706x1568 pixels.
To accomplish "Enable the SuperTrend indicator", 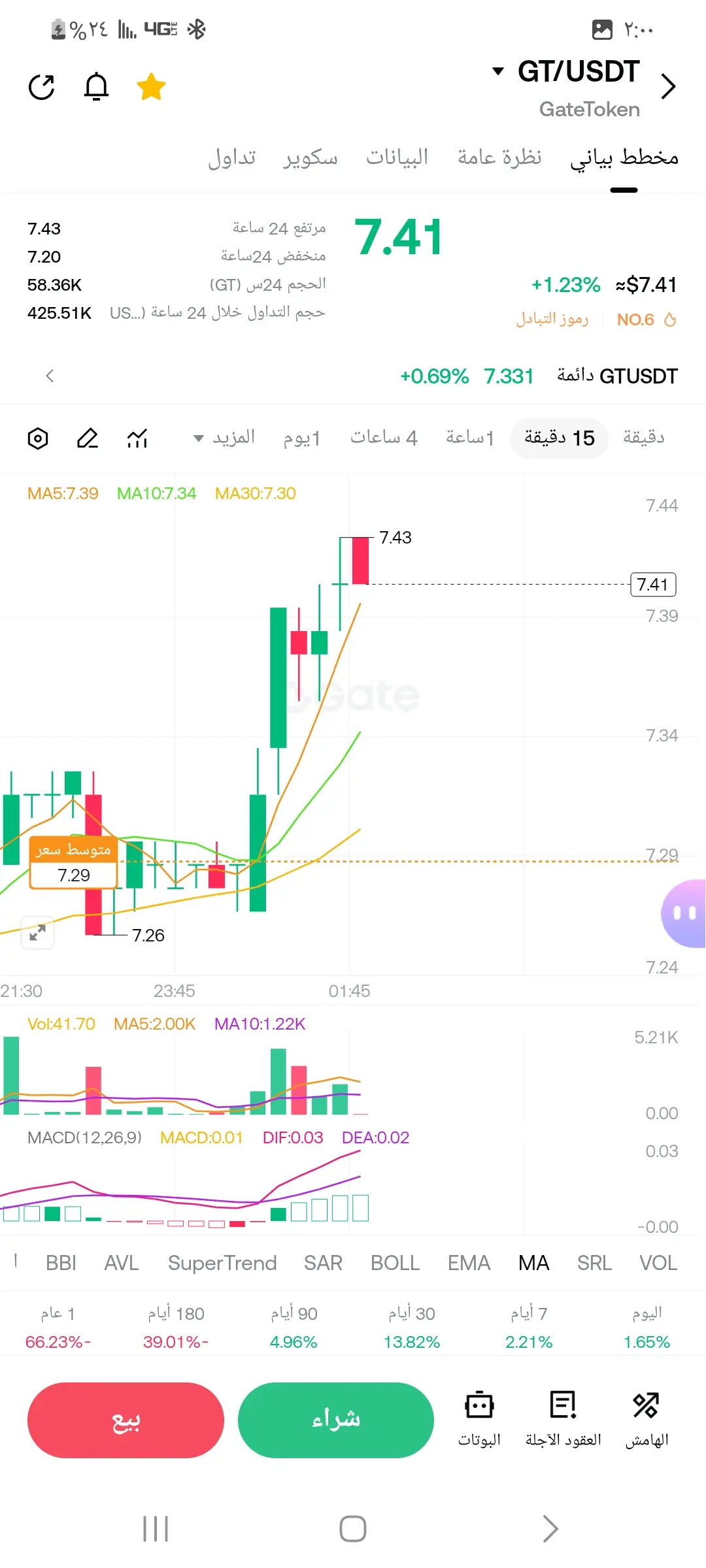I will point(222,1263).
